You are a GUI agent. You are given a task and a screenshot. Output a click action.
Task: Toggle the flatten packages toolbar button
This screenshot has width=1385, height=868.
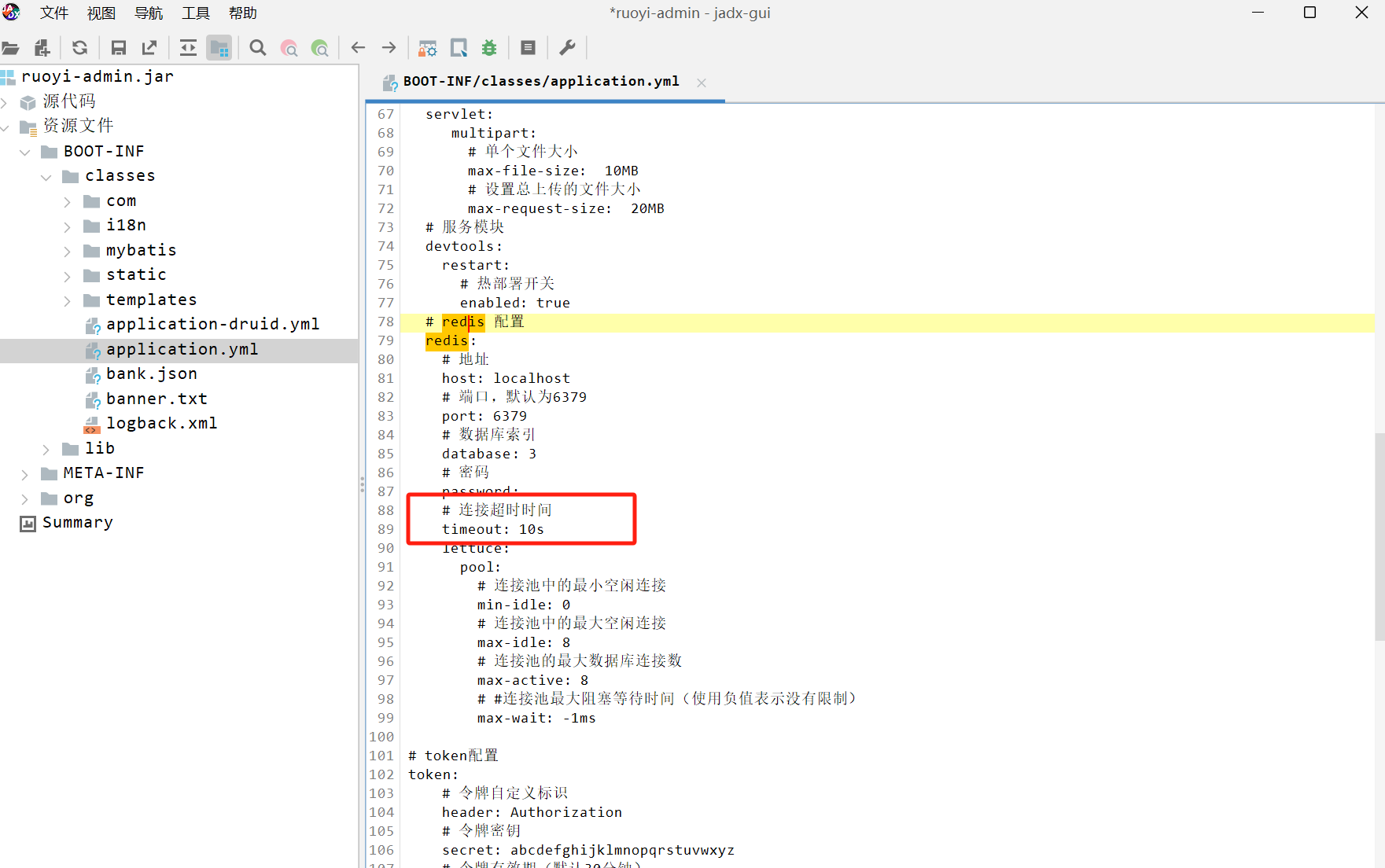click(x=219, y=48)
